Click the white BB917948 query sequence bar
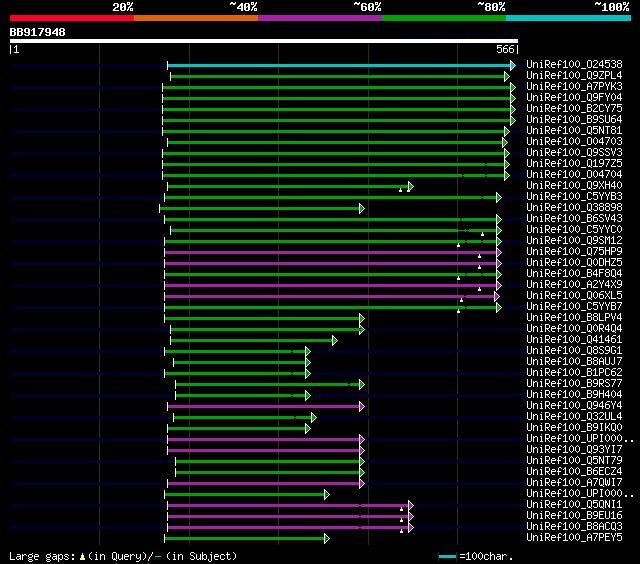The width and height of the screenshot is (640, 564). point(264,41)
